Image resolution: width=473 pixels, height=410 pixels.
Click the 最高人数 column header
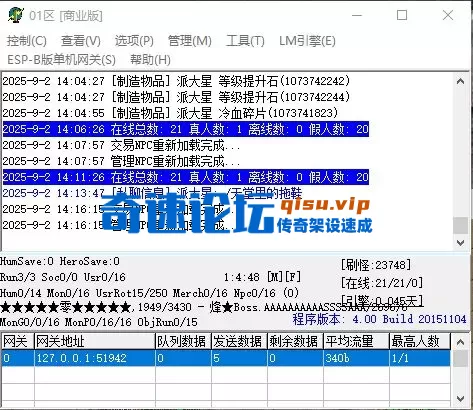tap(420, 341)
